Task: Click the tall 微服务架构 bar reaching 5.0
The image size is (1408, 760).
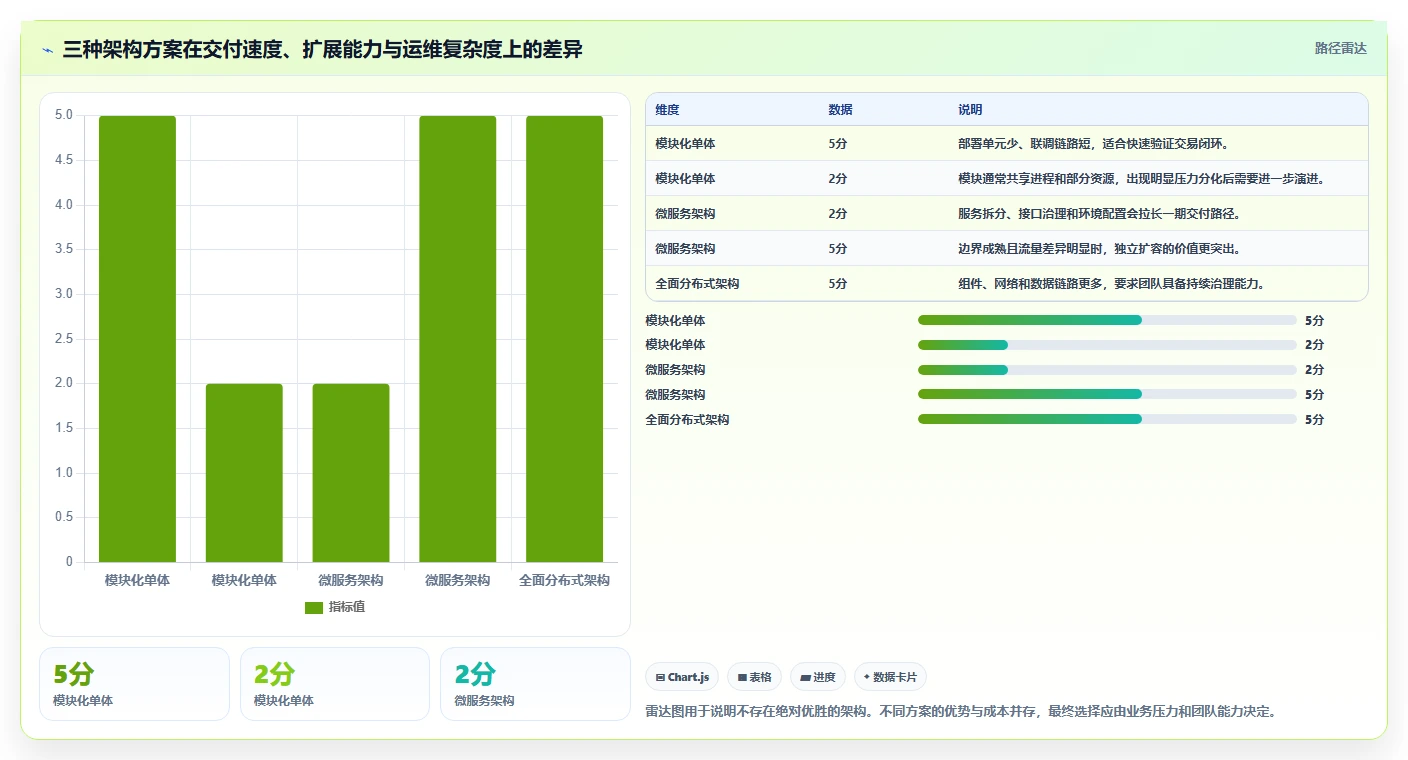Action: (458, 339)
